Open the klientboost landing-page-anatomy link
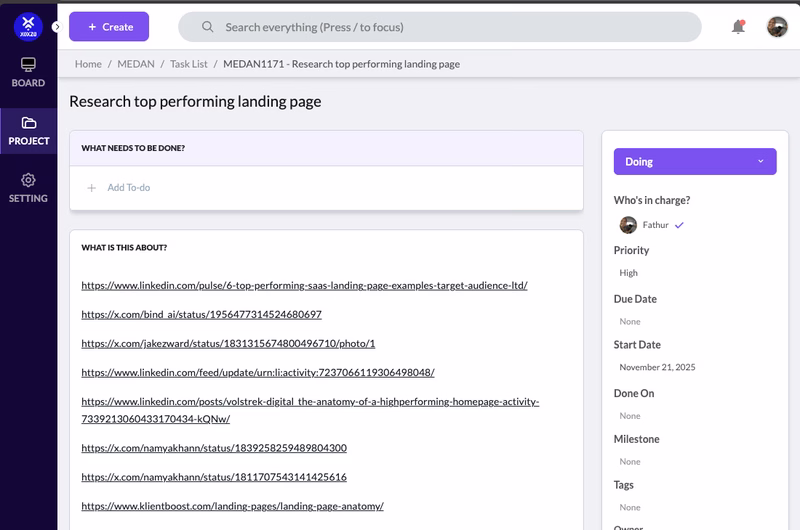Image resolution: width=800 pixels, height=530 pixels. [x=232, y=506]
